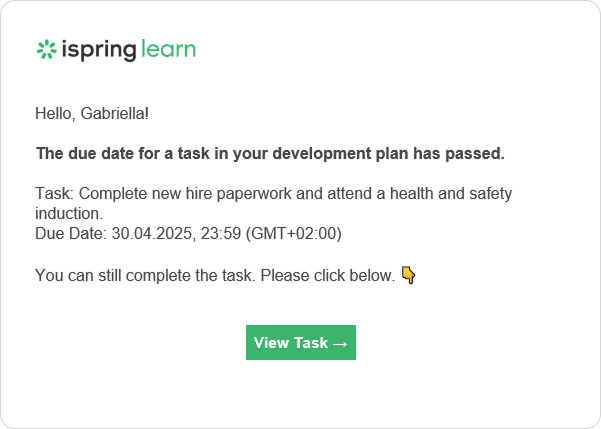Open the task with View Task button
Viewport: 601px width, 429px height.
[x=301, y=342]
